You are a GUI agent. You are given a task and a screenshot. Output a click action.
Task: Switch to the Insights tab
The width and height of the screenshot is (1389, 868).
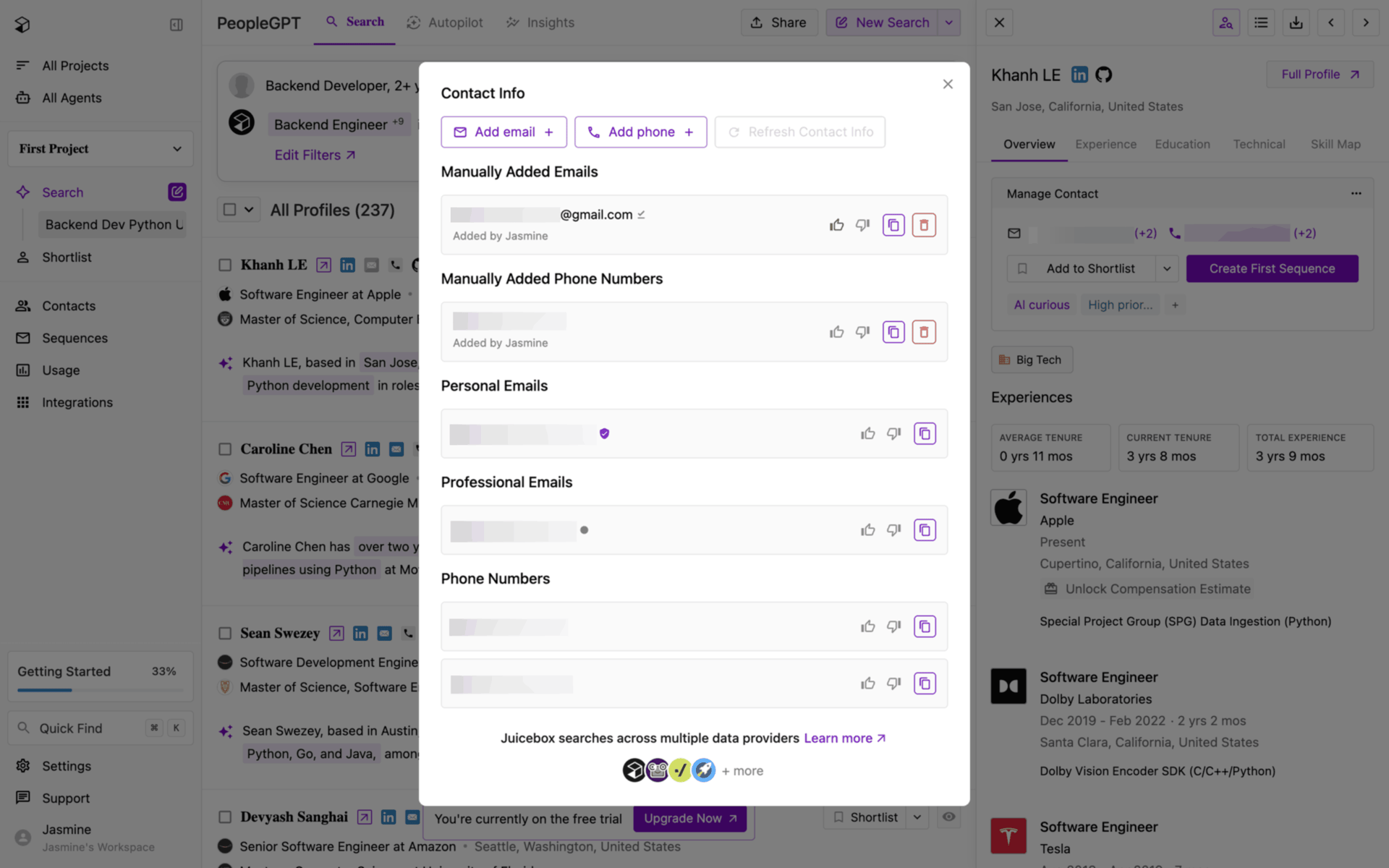coord(540,22)
